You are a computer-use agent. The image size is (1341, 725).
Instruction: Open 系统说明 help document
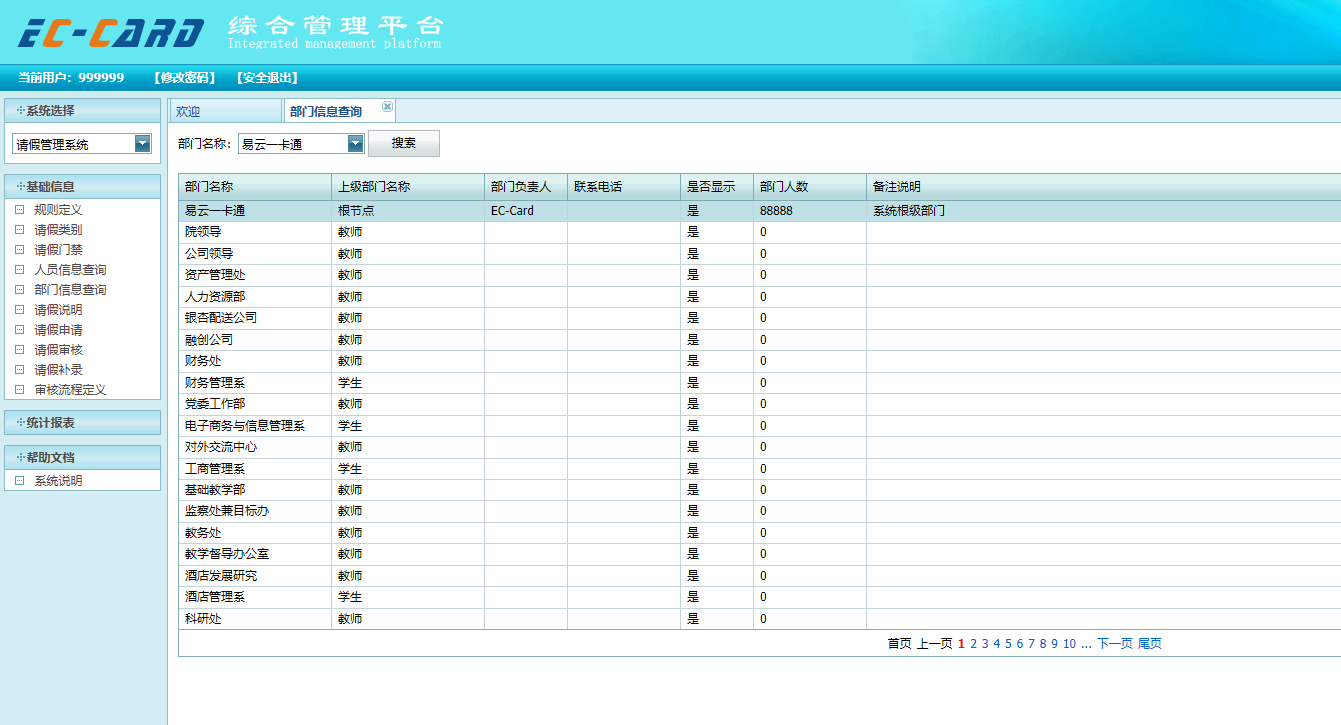point(58,481)
